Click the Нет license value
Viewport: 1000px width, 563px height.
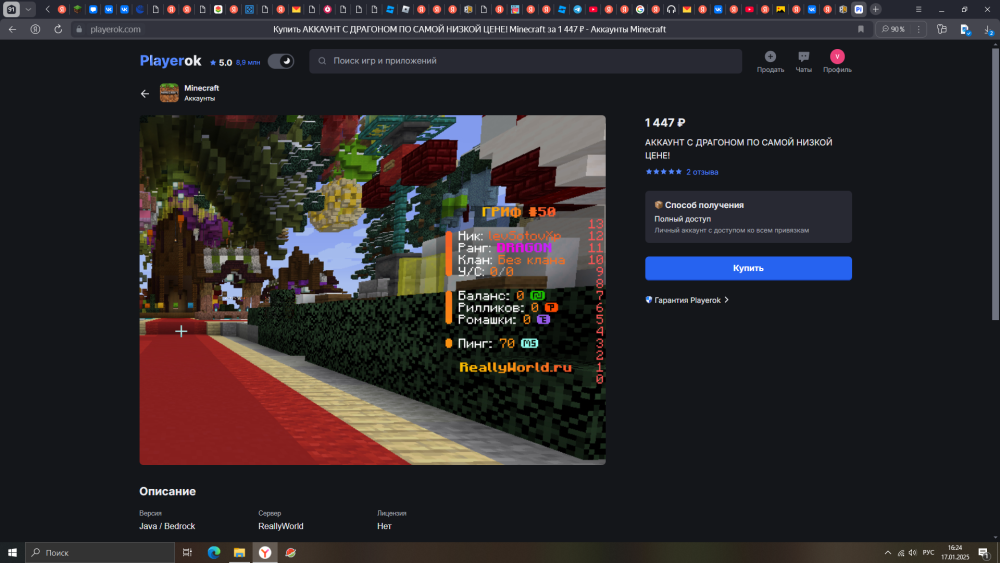pyautogui.click(x=384, y=526)
